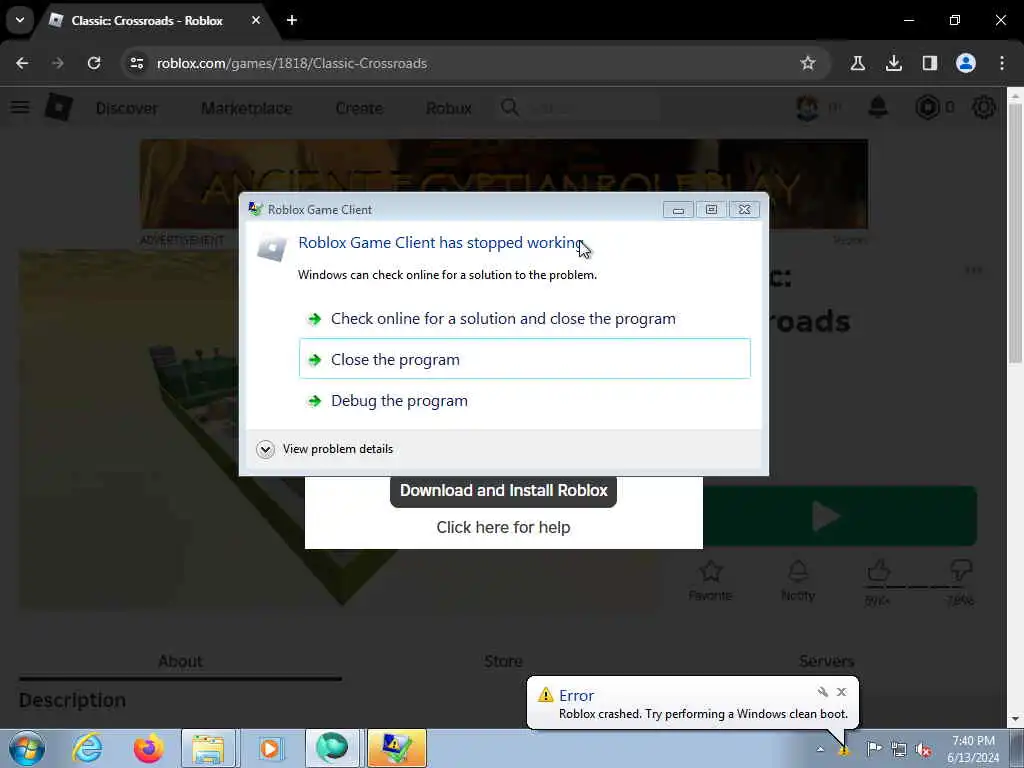Switch to the Store tab
Screen dimensions: 1024x768
[x=504, y=662]
